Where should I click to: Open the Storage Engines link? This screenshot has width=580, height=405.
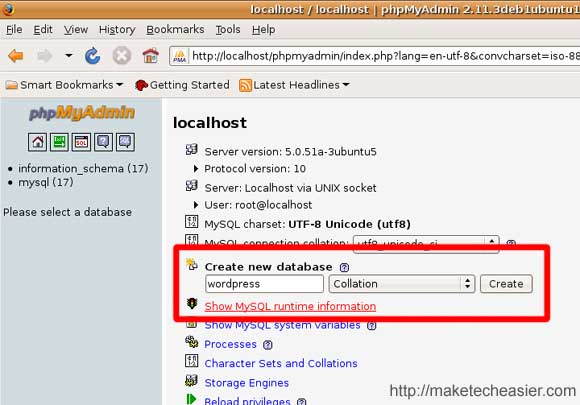247,383
